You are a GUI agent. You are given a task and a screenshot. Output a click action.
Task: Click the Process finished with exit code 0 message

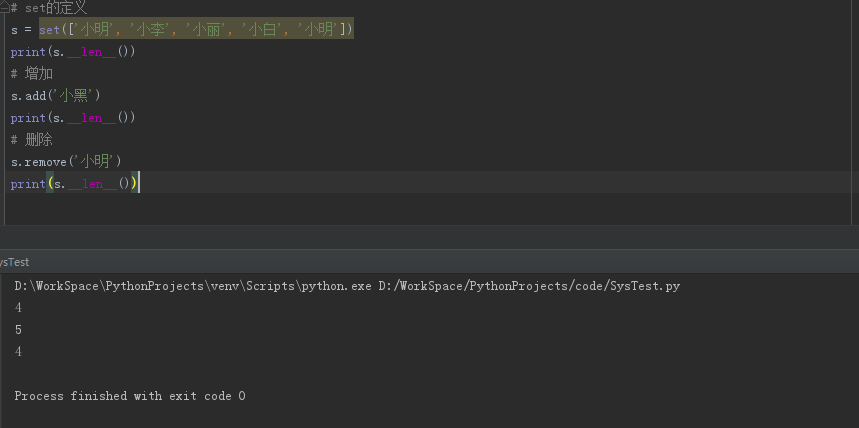[130, 396]
